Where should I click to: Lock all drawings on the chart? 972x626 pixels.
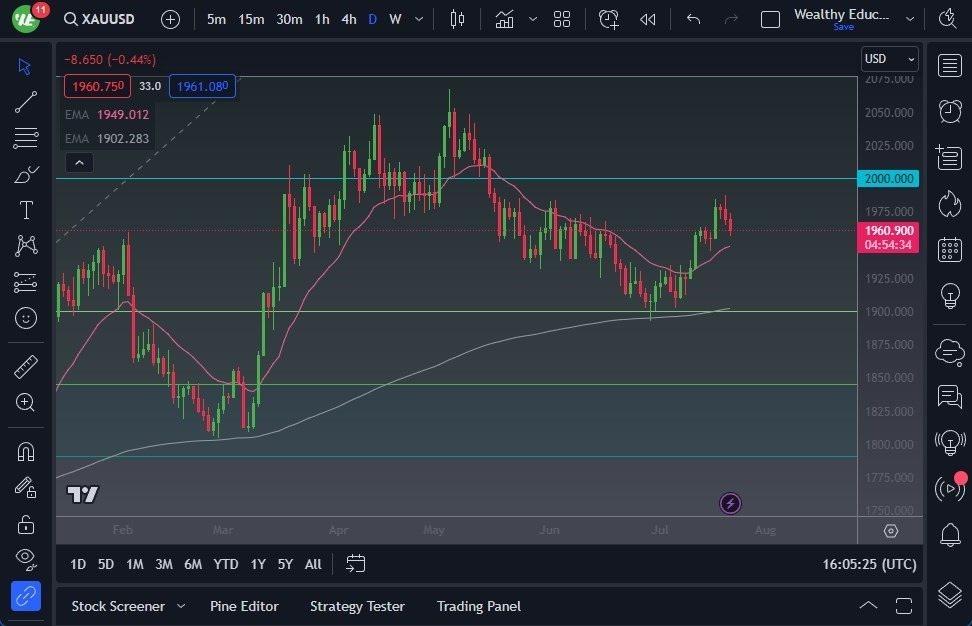click(26, 523)
